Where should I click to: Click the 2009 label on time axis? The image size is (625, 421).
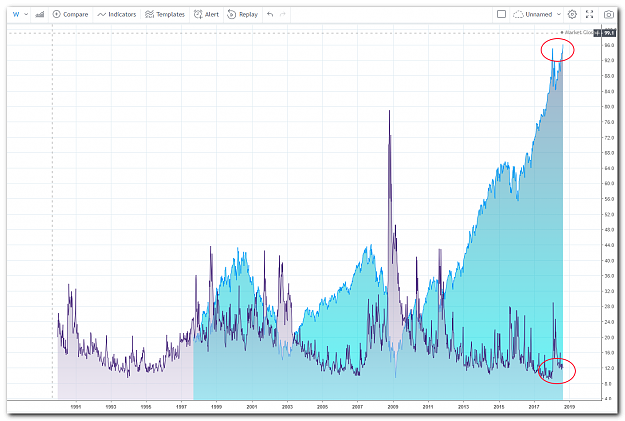coord(393,407)
